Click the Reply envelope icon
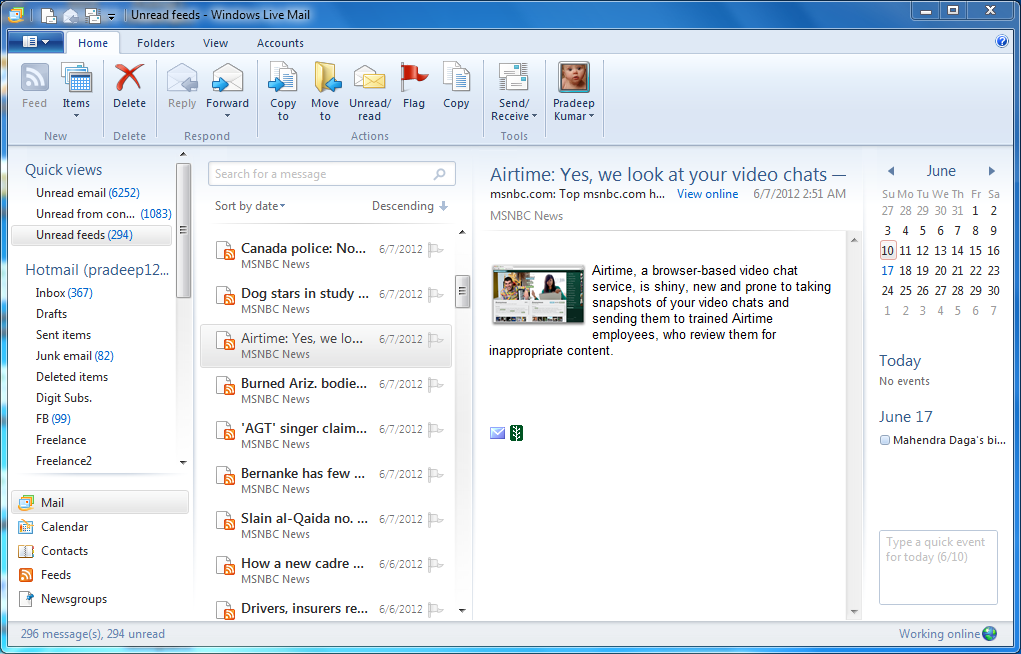 click(x=182, y=78)
